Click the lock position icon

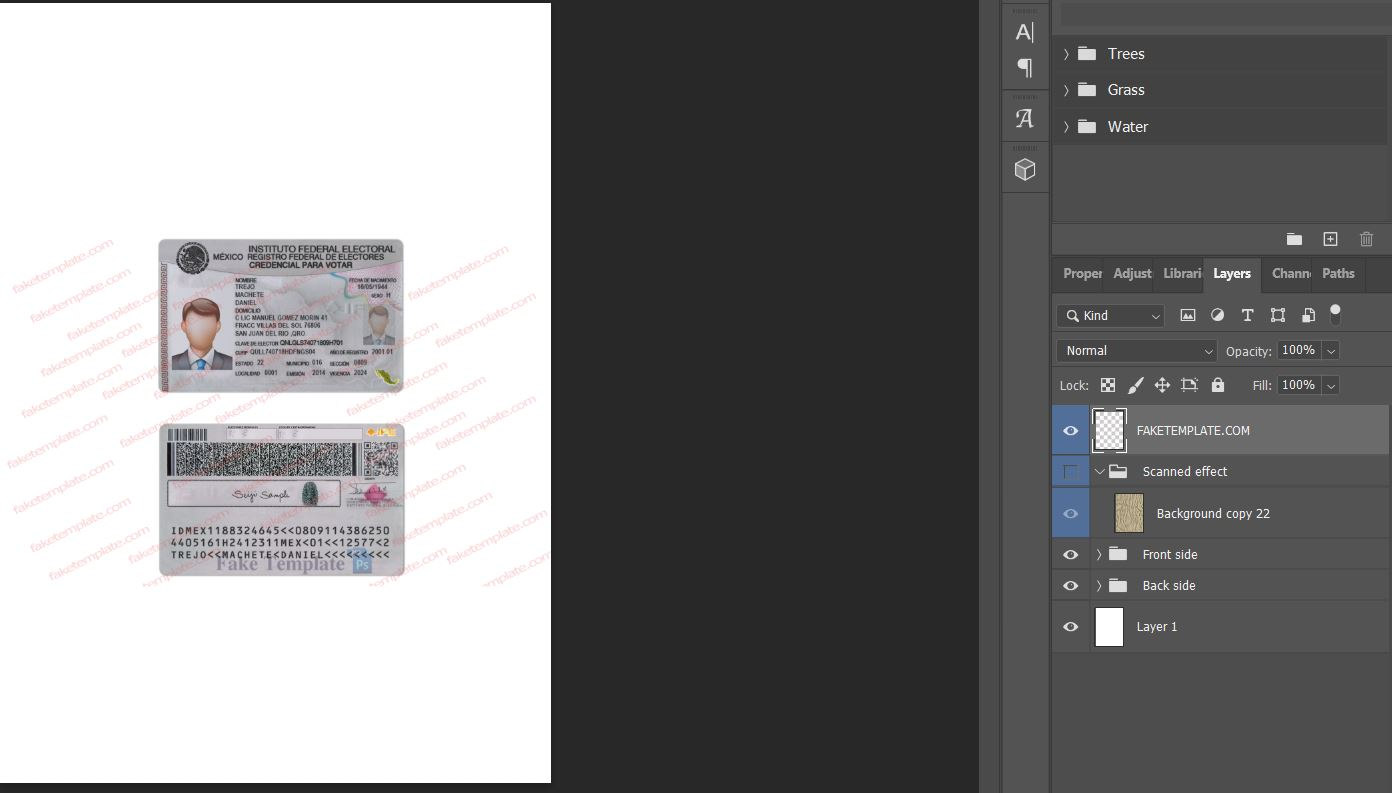pyautogui.click(x=1162, y=385)
